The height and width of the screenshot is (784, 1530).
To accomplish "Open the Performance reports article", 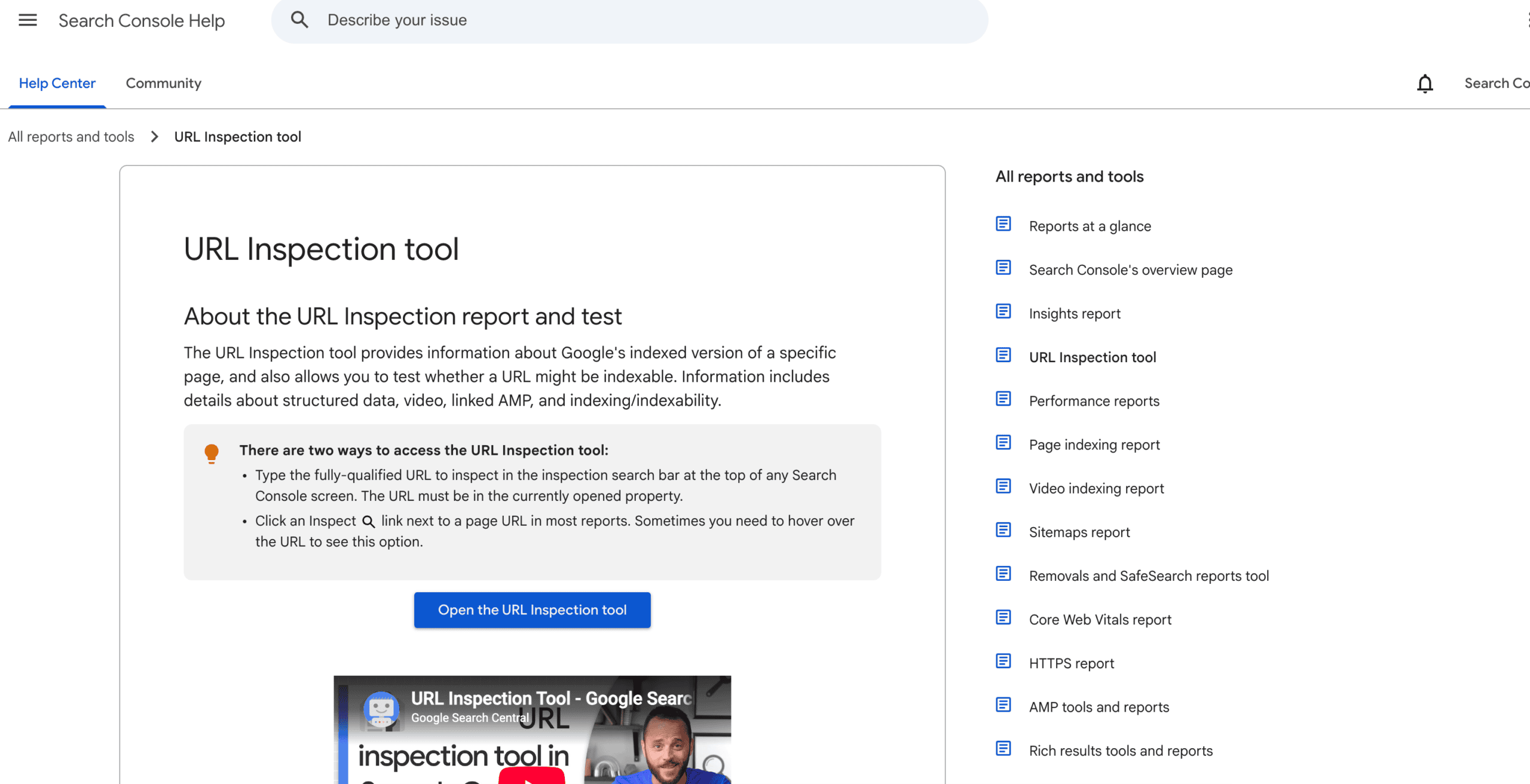I will click(1094, 400).
